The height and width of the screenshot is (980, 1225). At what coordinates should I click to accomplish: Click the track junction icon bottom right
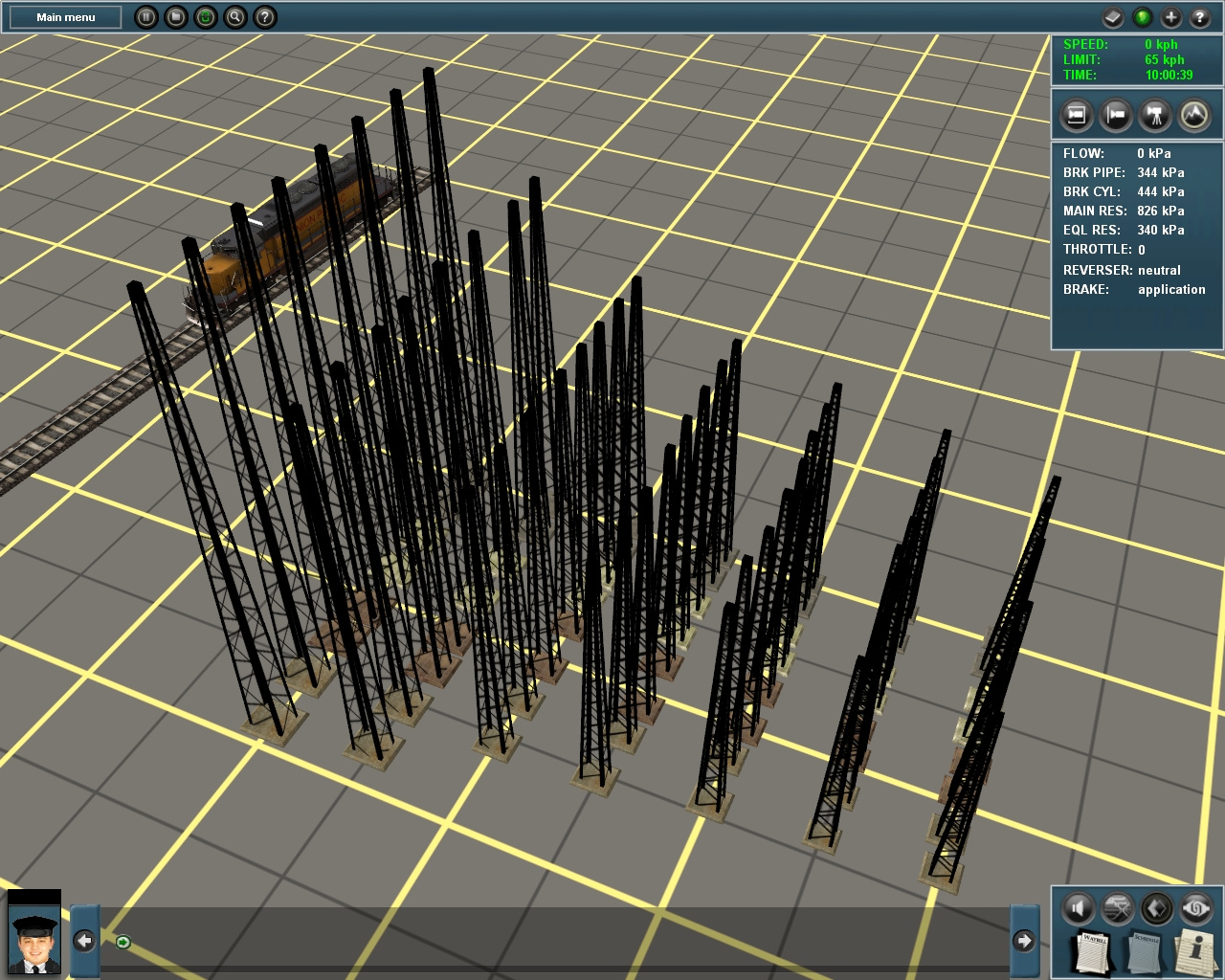click(x=1118, y=908)
